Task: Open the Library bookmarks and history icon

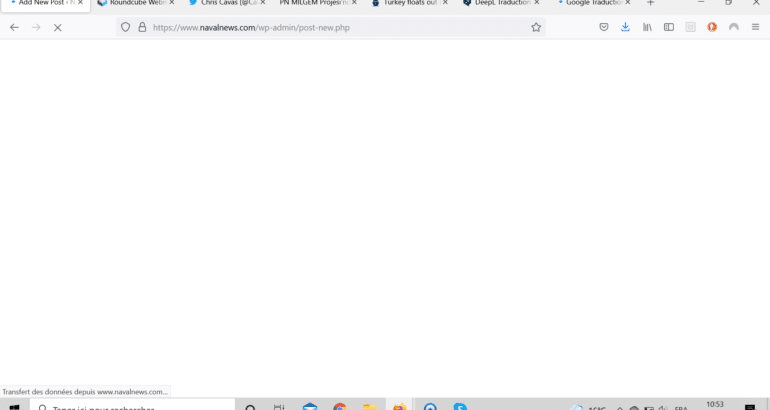Action: tap(647, 27)
